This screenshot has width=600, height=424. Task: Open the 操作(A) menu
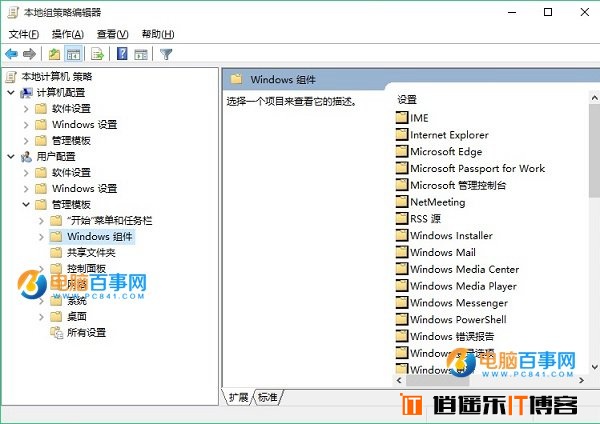pos(68,34)
